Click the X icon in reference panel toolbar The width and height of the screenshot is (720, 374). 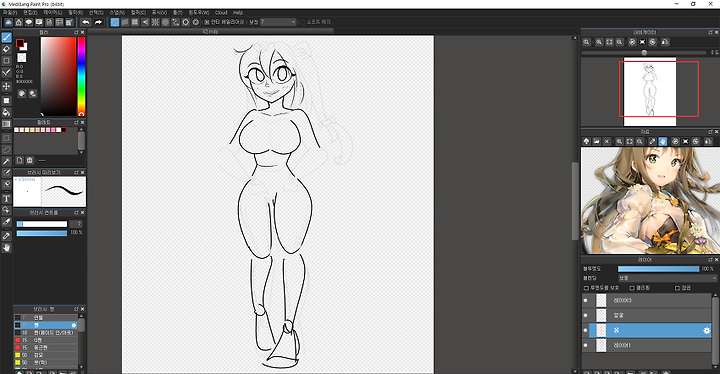(607, 141)
